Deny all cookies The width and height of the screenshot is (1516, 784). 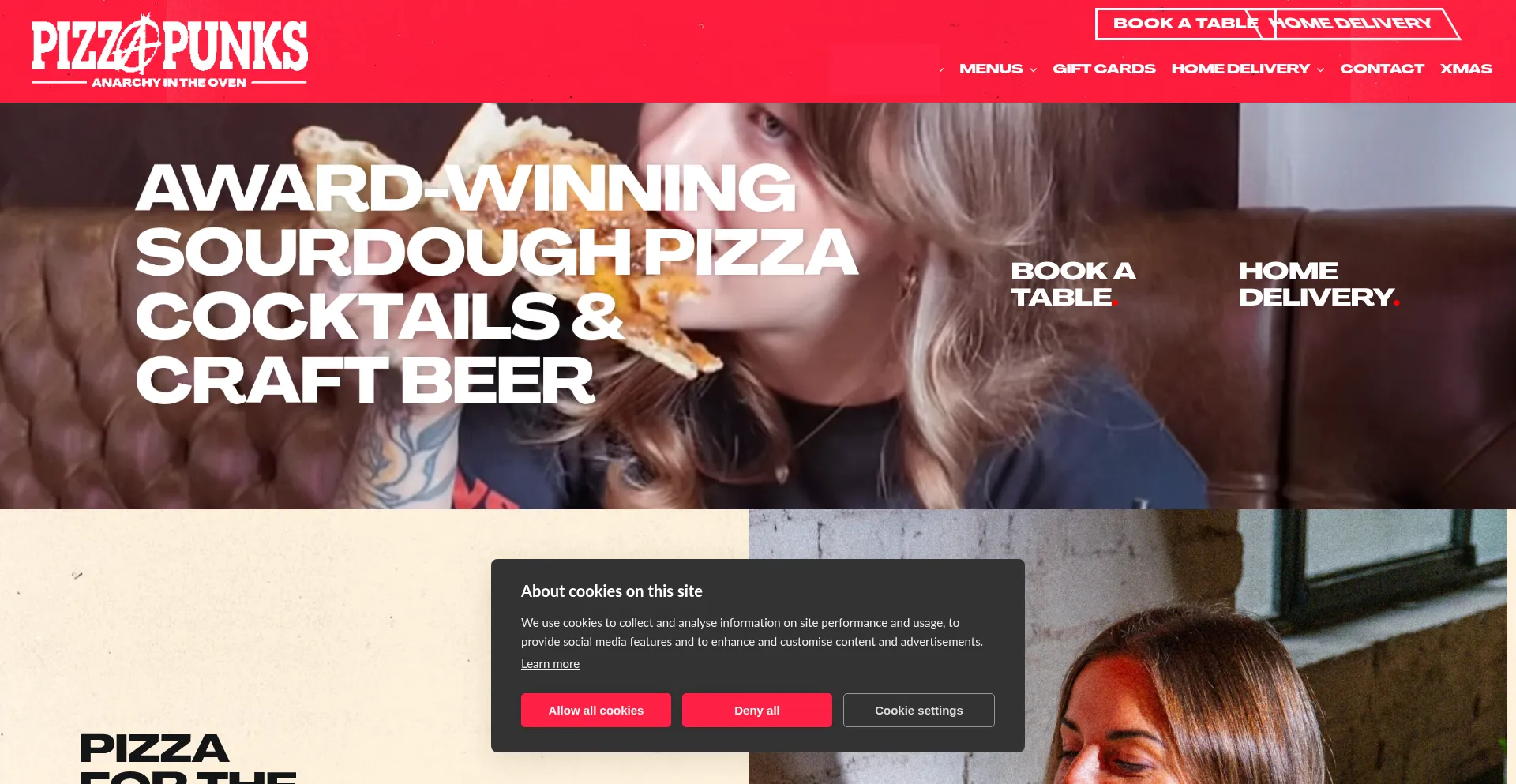pos(757,710)
